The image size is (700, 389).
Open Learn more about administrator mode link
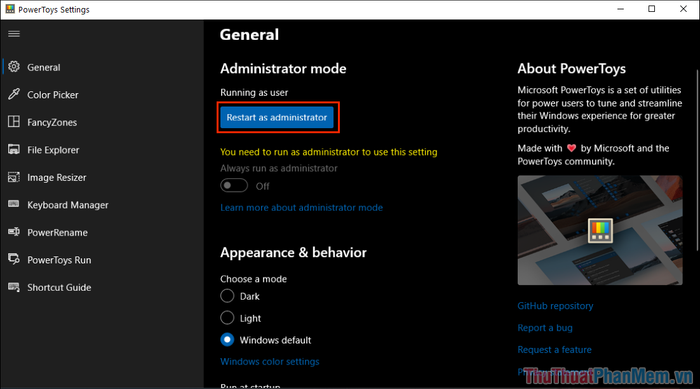click(301, 208)
